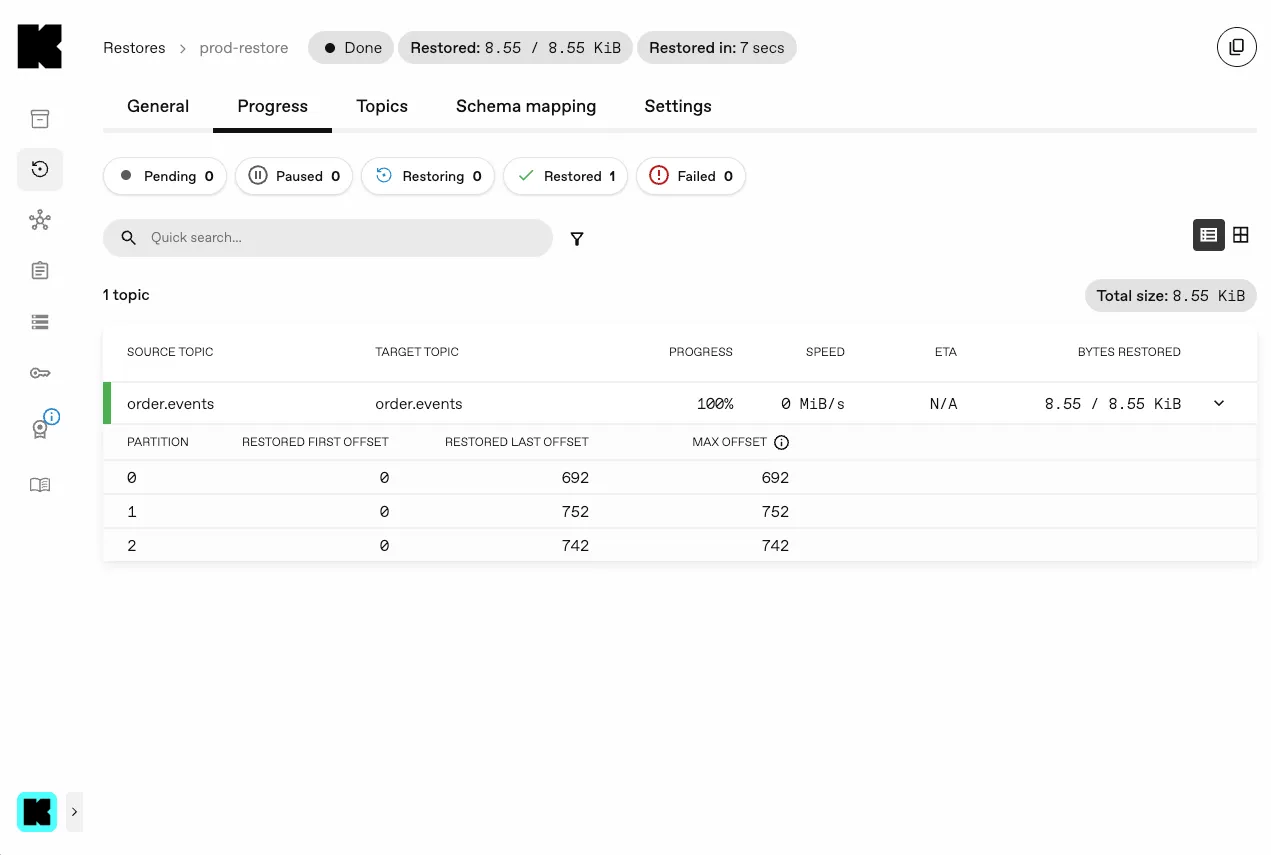The width and height of the screenshot is (1271, 855).
Task: Click the Total size 8.55 KiB badge
Action: (x=1171, y=296)
